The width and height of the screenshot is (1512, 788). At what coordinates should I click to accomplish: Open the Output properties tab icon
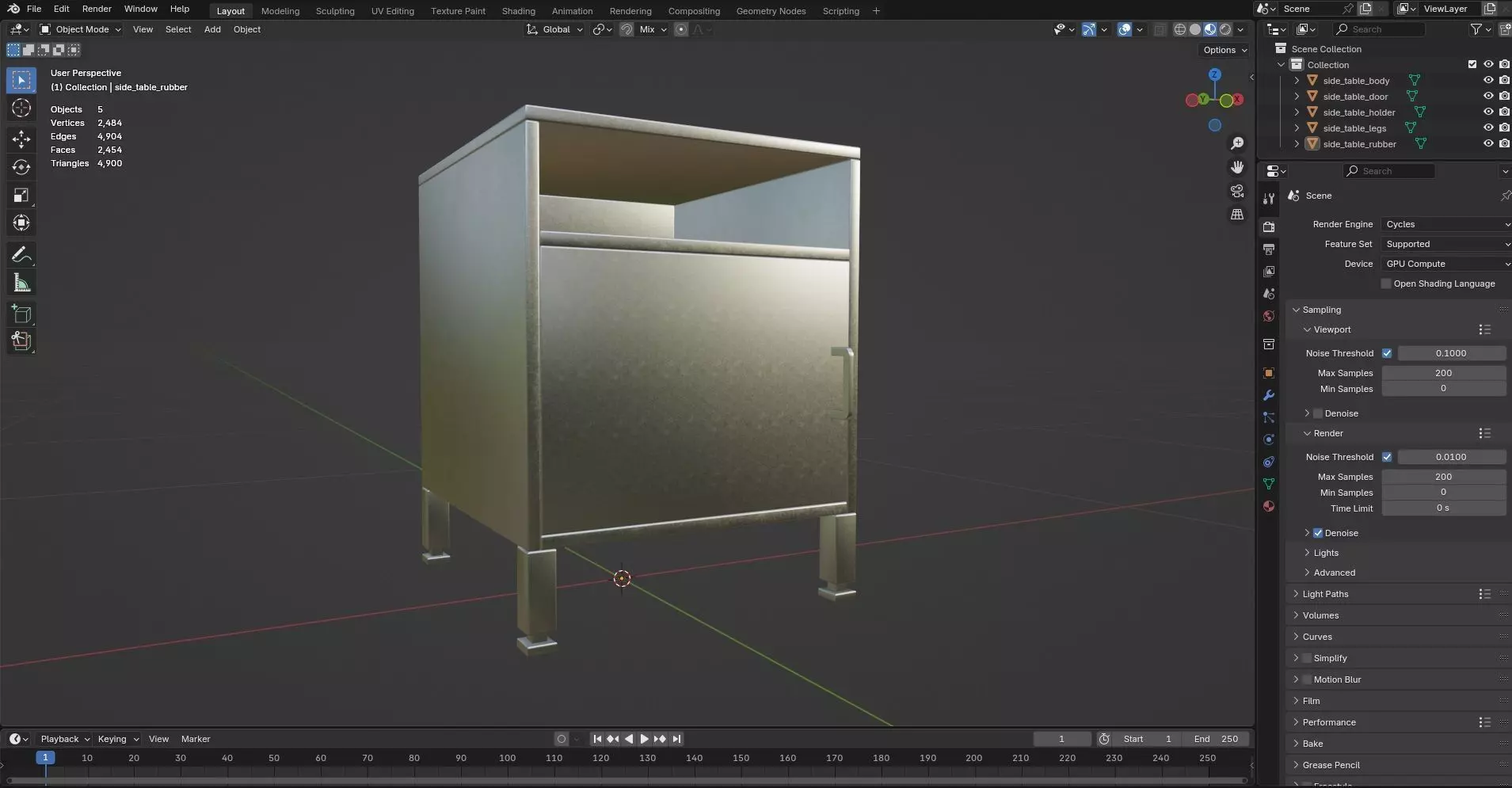[x=1269, y=249]
